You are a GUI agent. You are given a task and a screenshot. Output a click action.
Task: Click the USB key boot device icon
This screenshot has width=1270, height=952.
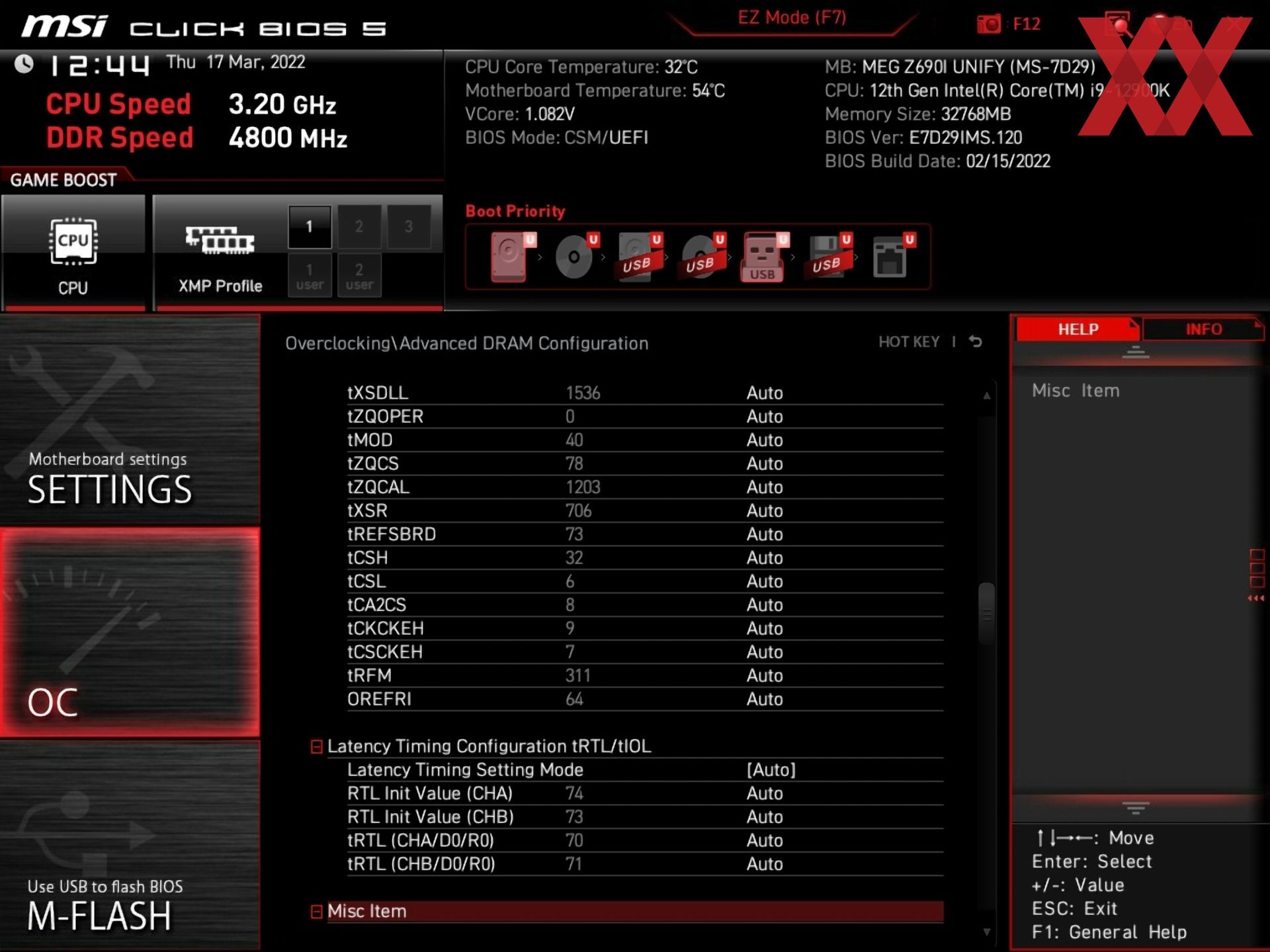(765, 257)
